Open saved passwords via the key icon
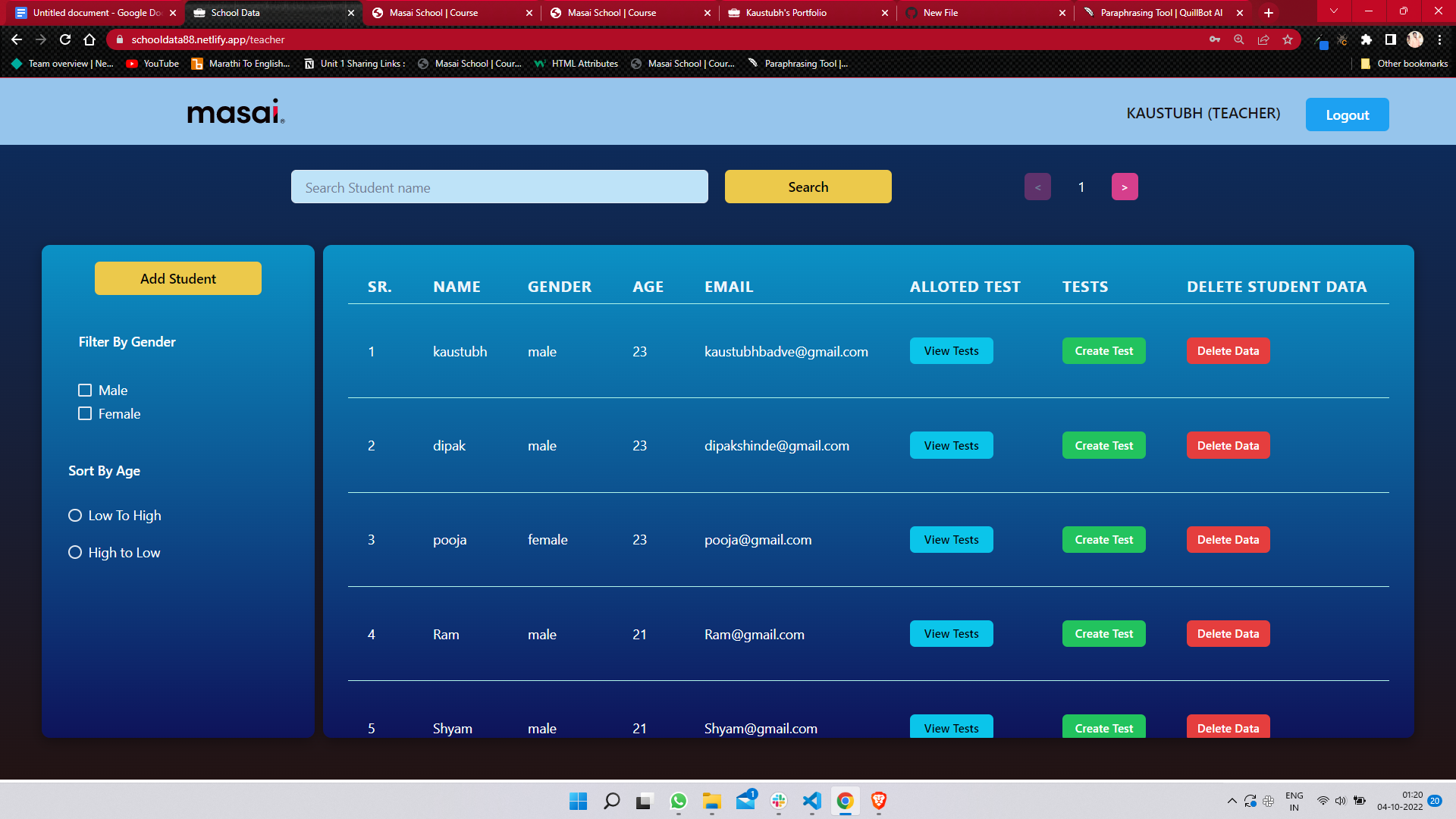Screen dimensions: 1456x819 [x=1215, y=39]
